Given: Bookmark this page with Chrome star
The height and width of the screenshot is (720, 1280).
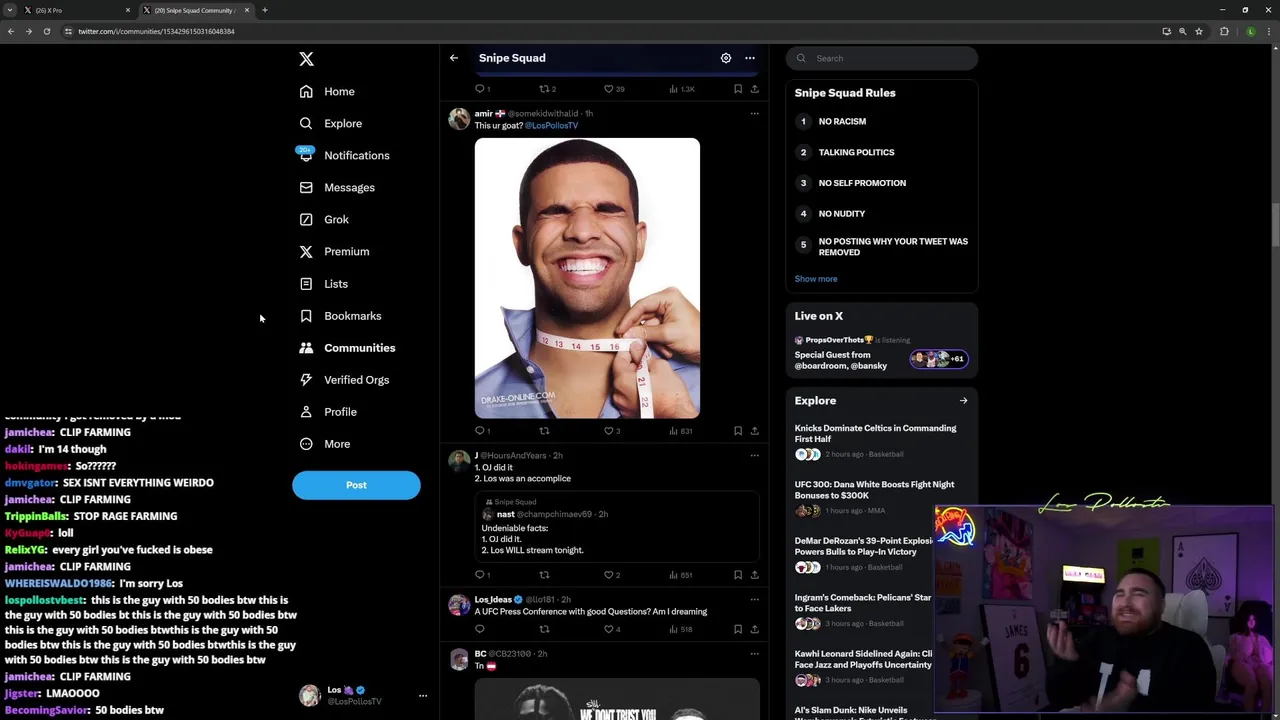Looking at the screenshot, I should tap(1198, 31).
